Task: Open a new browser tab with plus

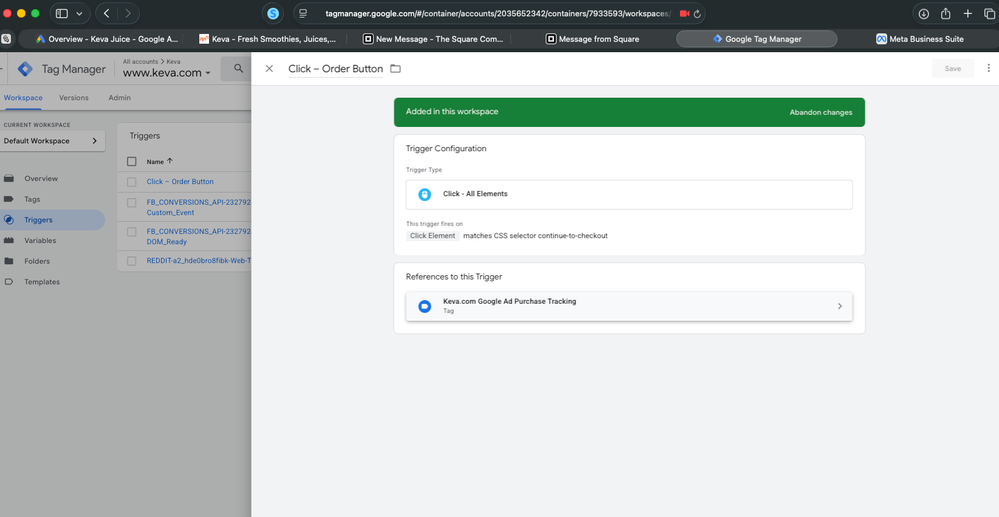Action: [968, 13]
